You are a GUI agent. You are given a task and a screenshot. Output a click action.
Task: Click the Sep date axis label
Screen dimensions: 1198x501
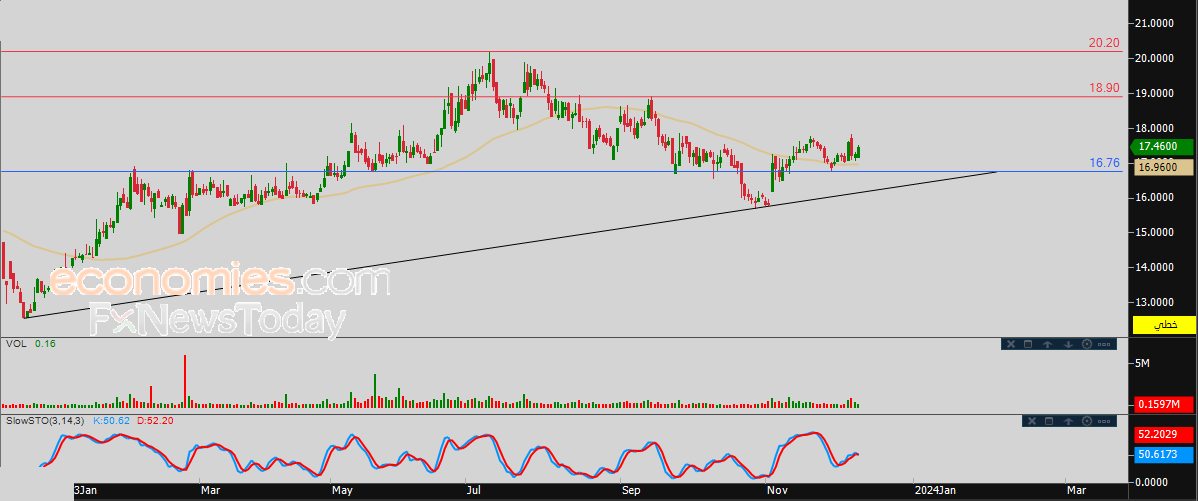coord(631,489)
